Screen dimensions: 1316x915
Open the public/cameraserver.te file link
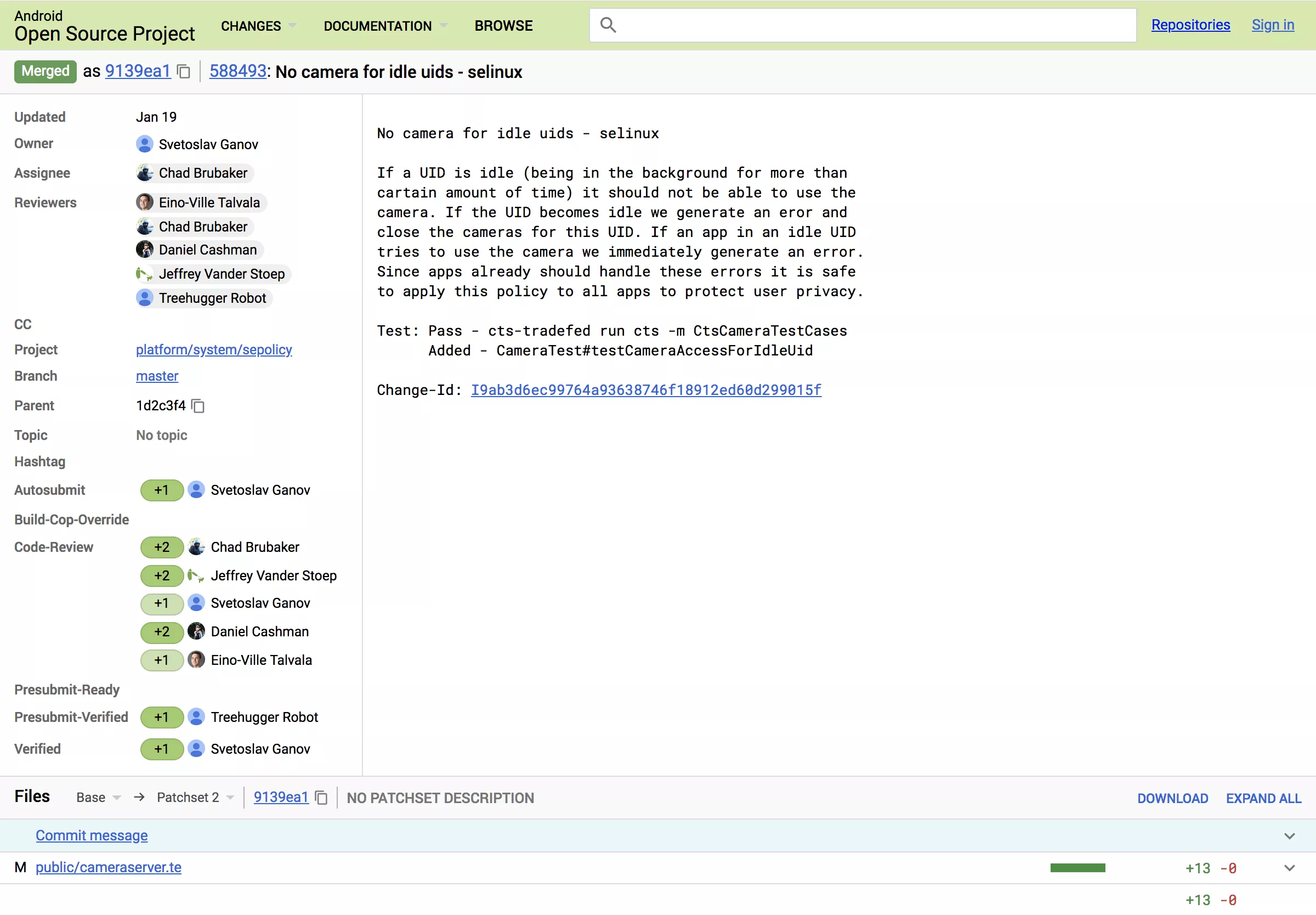tap(108, 867)
